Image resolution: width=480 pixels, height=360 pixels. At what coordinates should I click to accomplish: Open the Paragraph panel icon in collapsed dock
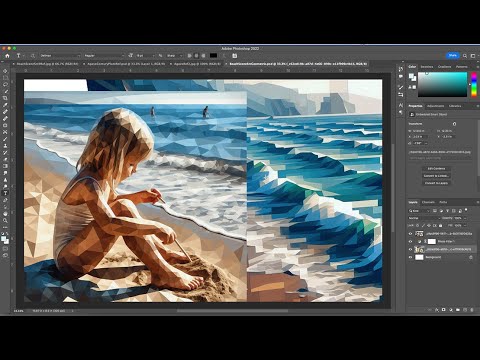click(x=401, y=112)
